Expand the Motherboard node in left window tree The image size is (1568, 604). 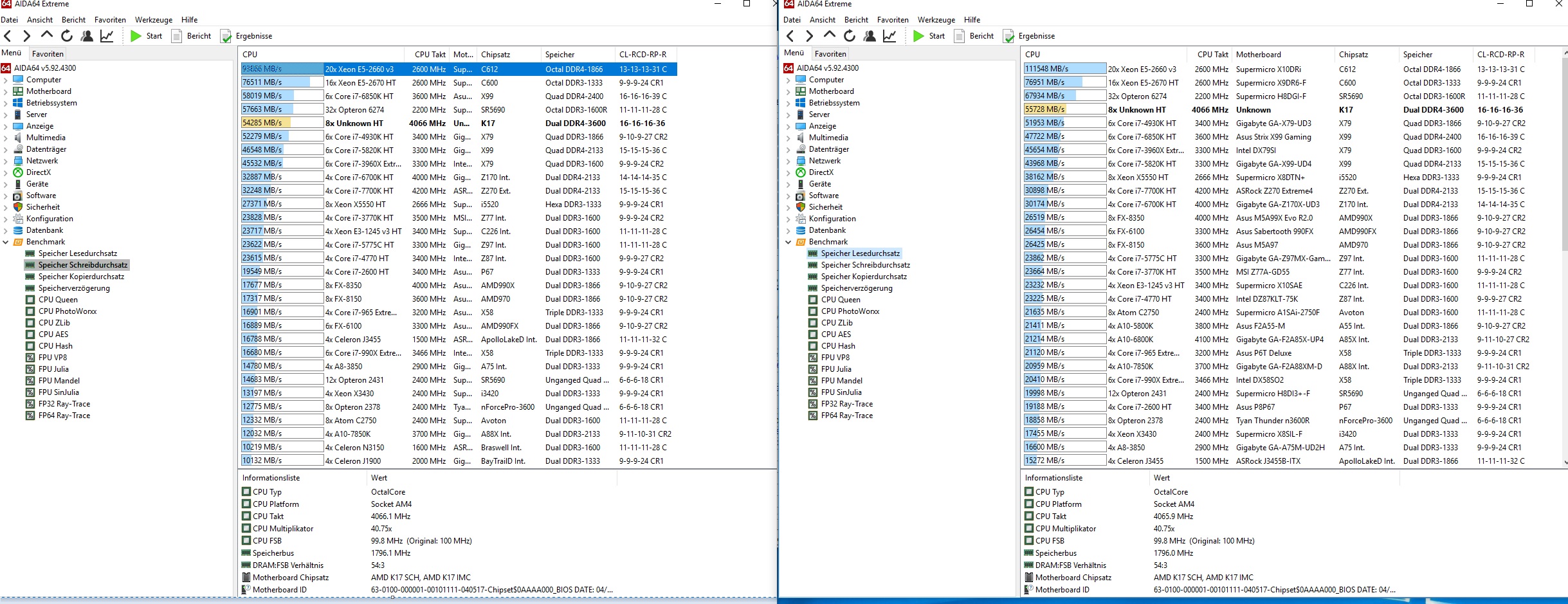click(x=6, y=92)
